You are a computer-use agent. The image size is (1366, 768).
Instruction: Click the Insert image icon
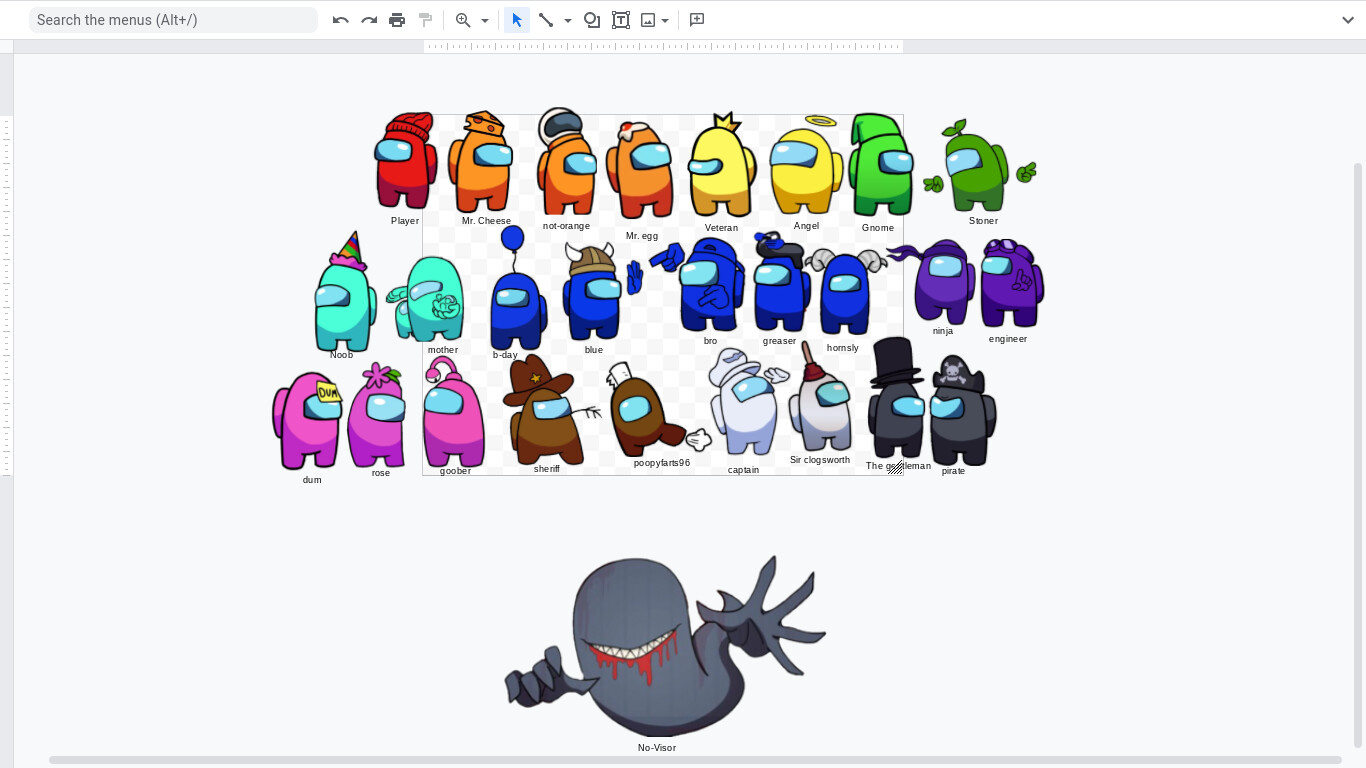click(648, 19)
